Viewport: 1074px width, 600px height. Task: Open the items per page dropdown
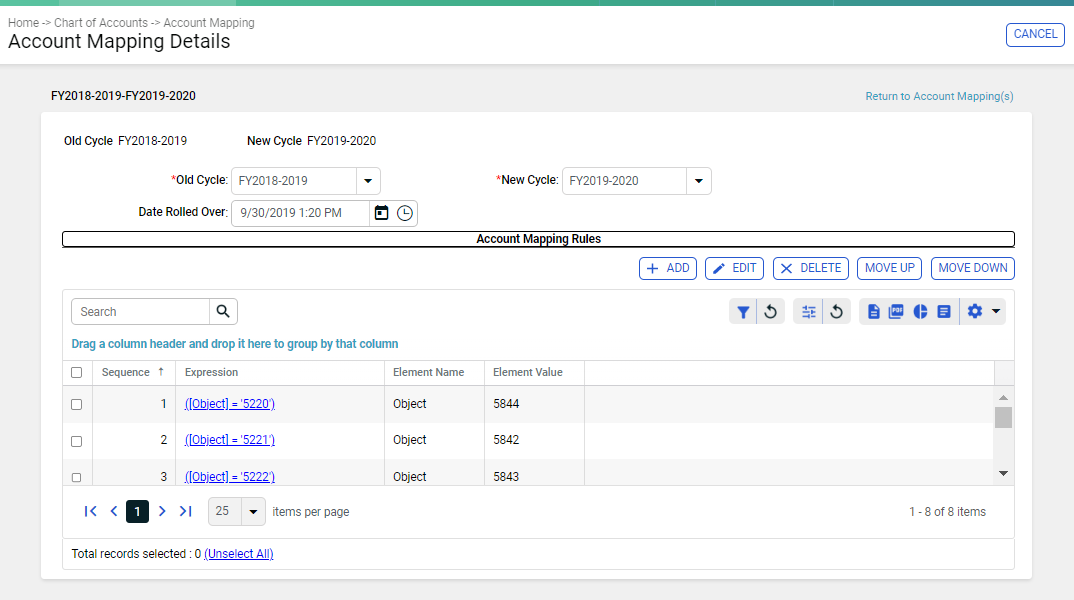tap(253, 512)
